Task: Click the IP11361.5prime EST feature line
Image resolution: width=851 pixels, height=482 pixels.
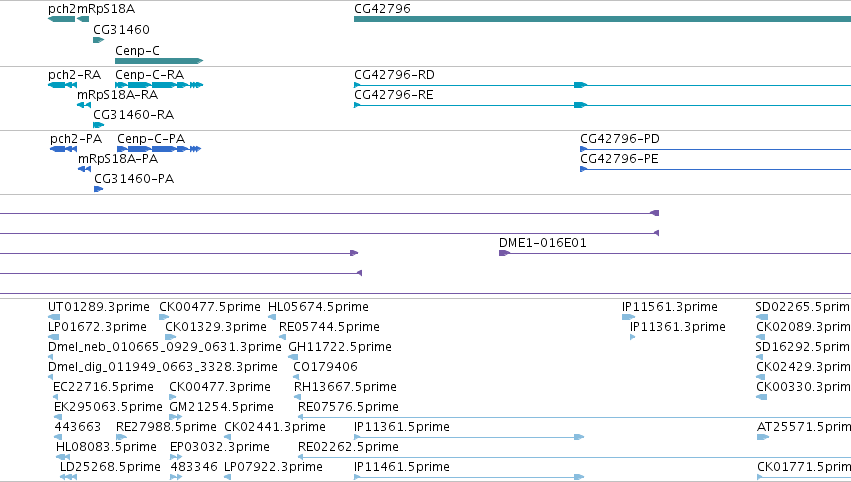Action: click(x=469, y=437)
